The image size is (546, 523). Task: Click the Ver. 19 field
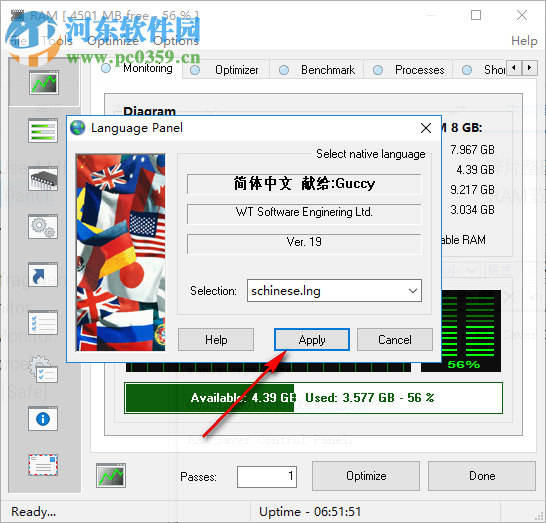point(304,243)
